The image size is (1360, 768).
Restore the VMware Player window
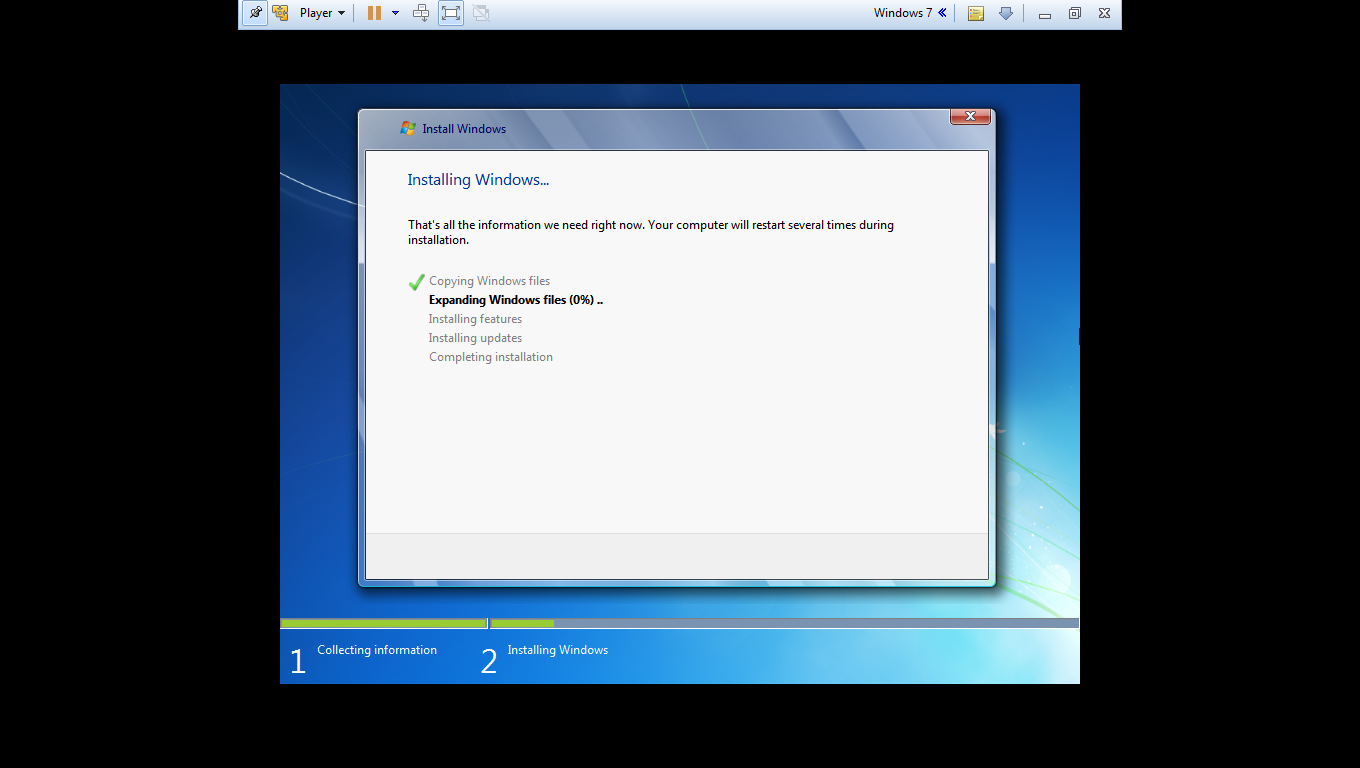(x=1075, y=14)
